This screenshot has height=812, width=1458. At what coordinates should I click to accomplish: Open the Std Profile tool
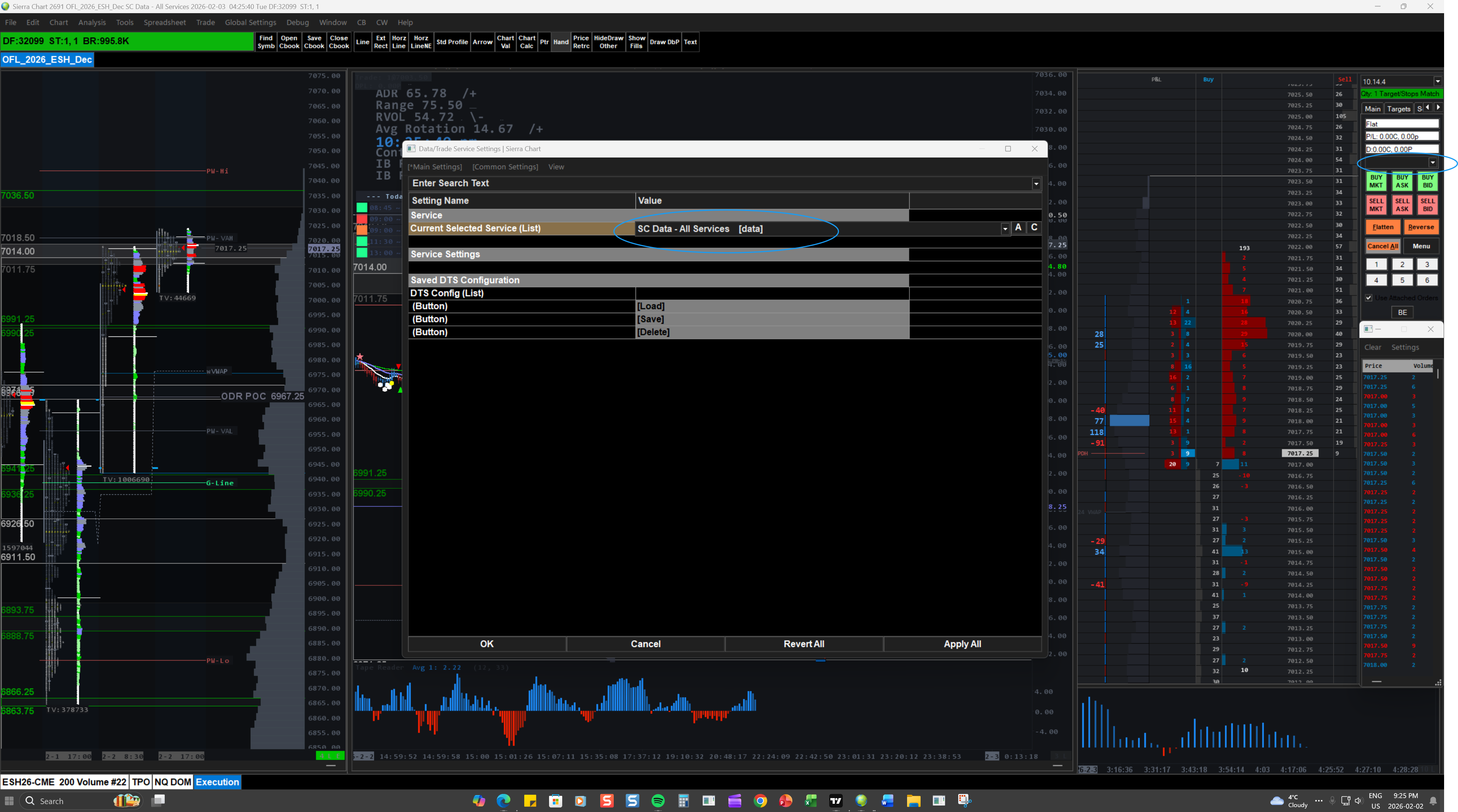click(x=452, y=42)
